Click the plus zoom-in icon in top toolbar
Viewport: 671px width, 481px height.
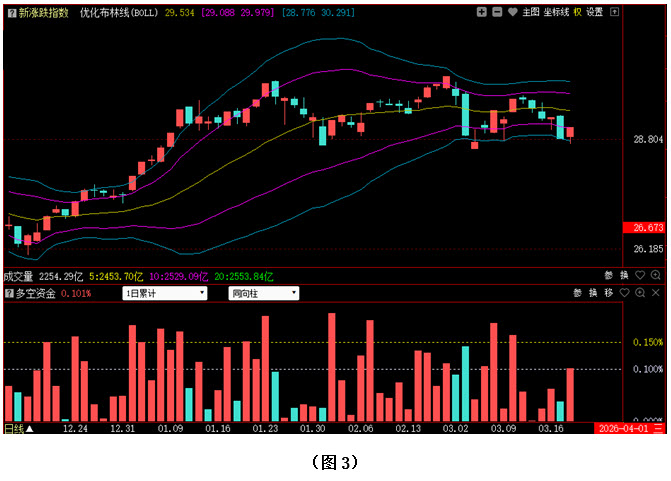483,12
